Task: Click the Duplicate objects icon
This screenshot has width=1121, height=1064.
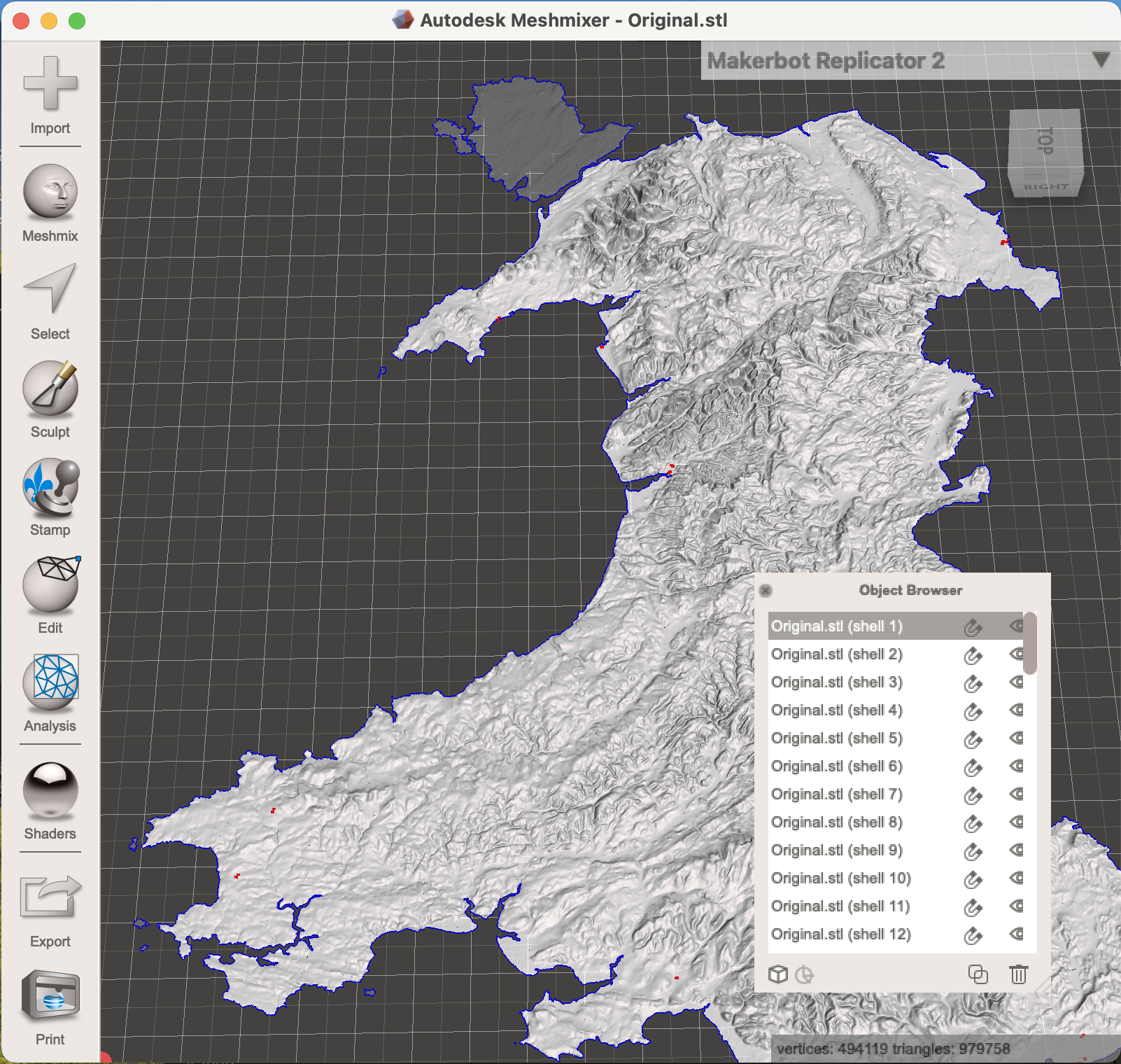Action: (x=978, y=974)
